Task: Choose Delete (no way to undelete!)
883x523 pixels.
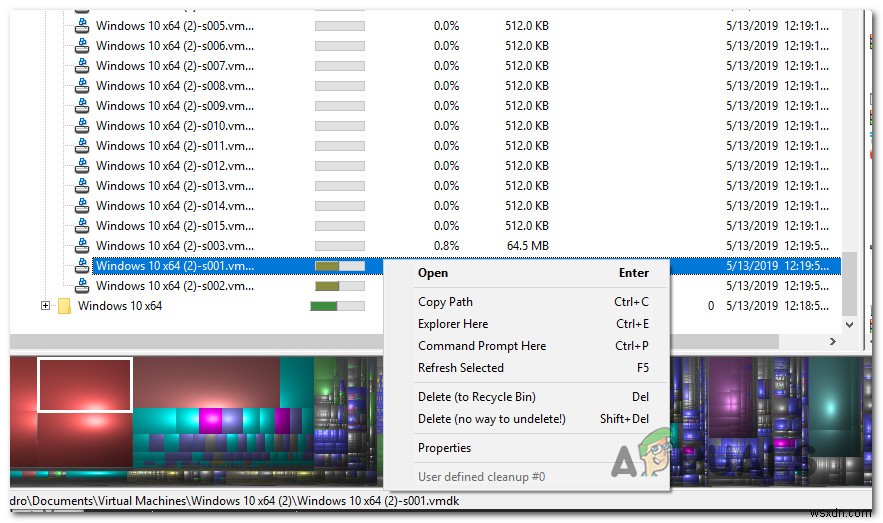Action: [x=527, y=419]
